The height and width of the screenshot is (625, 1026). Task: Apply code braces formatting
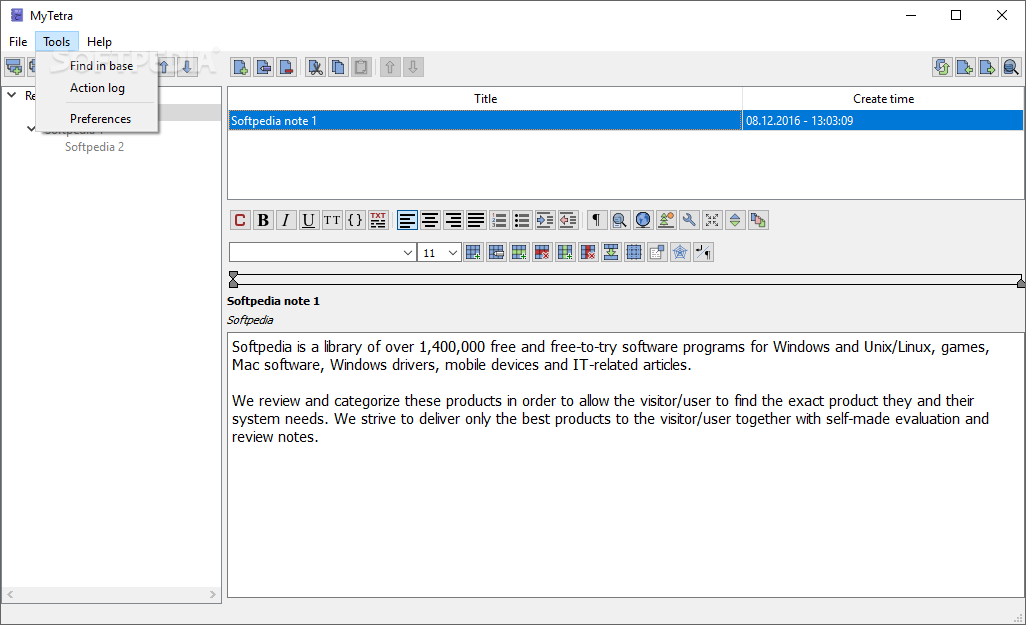(x=355, y=220)
